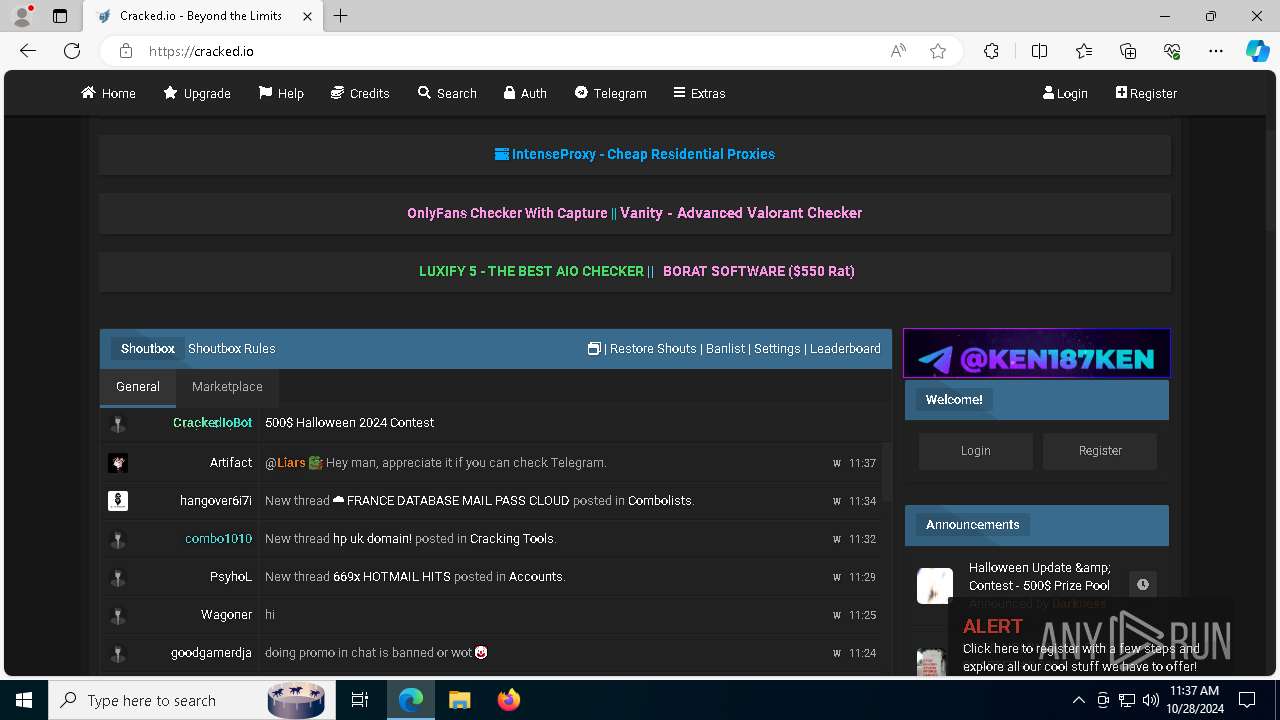The image size is (1280, 720).
Task: Open hangover6i7i's avatar image
Action: tap(118, 500)
